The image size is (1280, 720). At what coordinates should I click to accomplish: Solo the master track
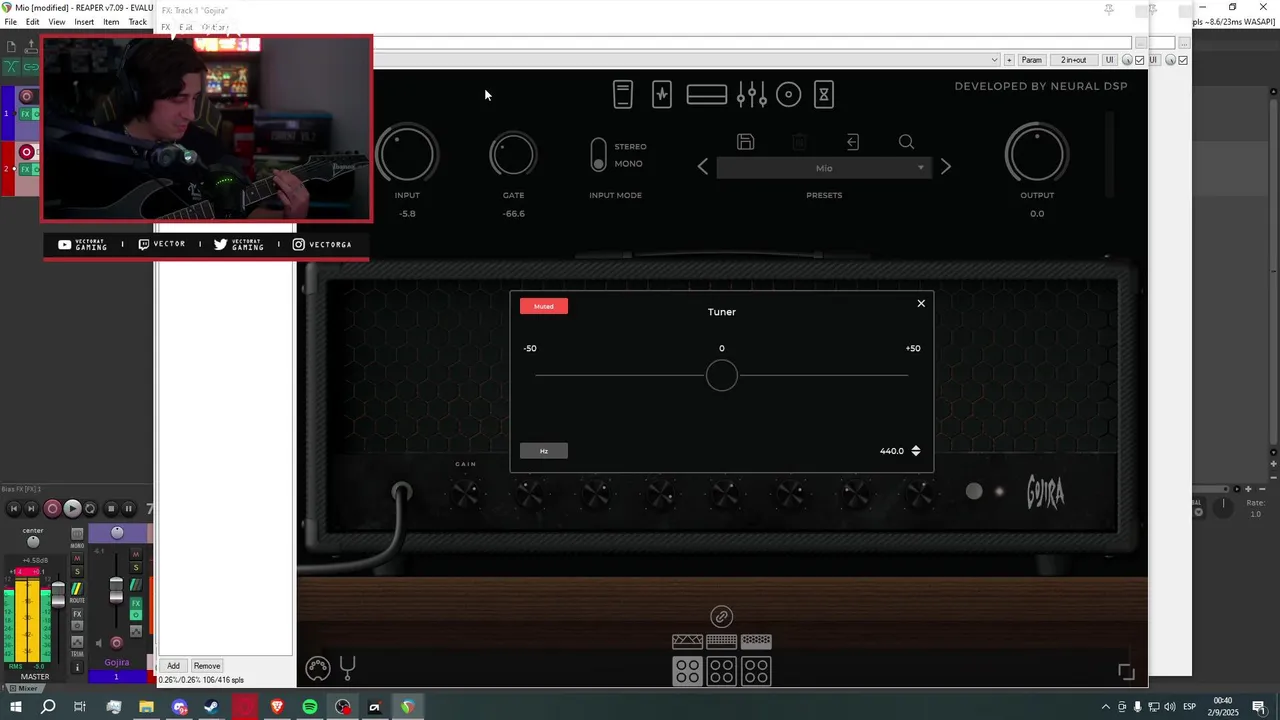click(77, 571)
